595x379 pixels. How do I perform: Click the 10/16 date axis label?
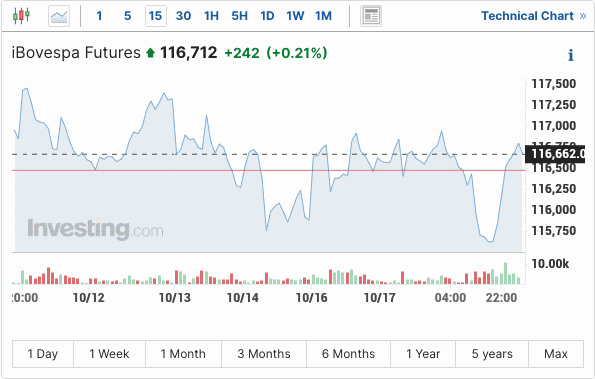click(312, 298)
